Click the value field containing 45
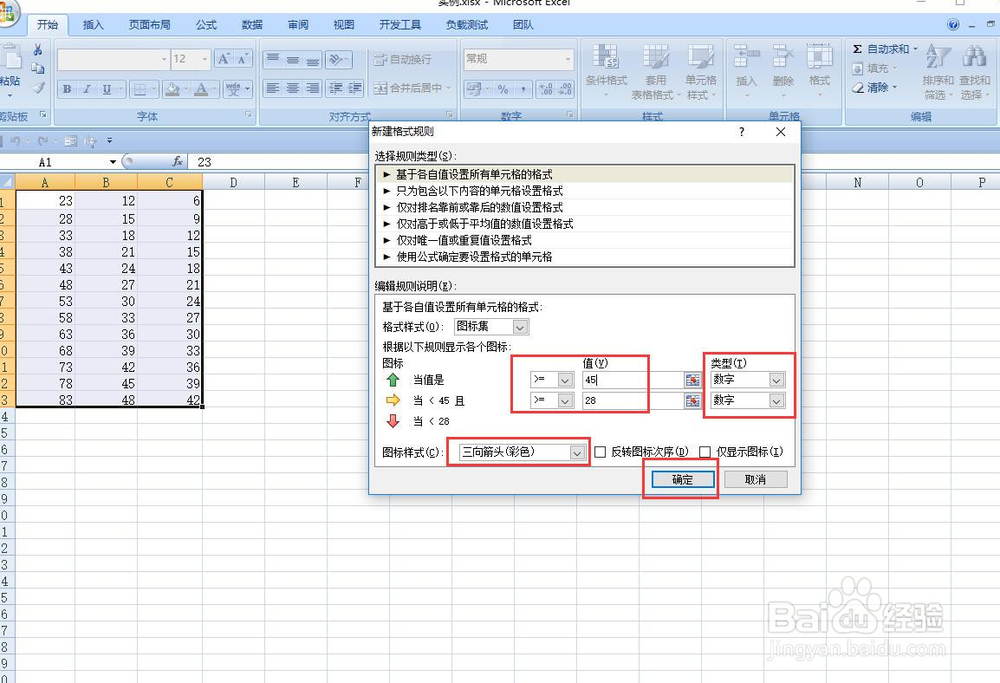This screenshot has width=1000, height=683. (632, 380)
